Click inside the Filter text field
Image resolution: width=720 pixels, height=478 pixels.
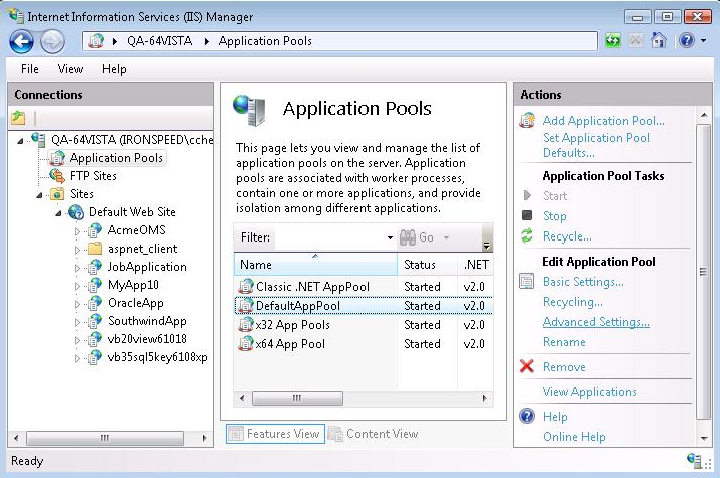point(328,238)
